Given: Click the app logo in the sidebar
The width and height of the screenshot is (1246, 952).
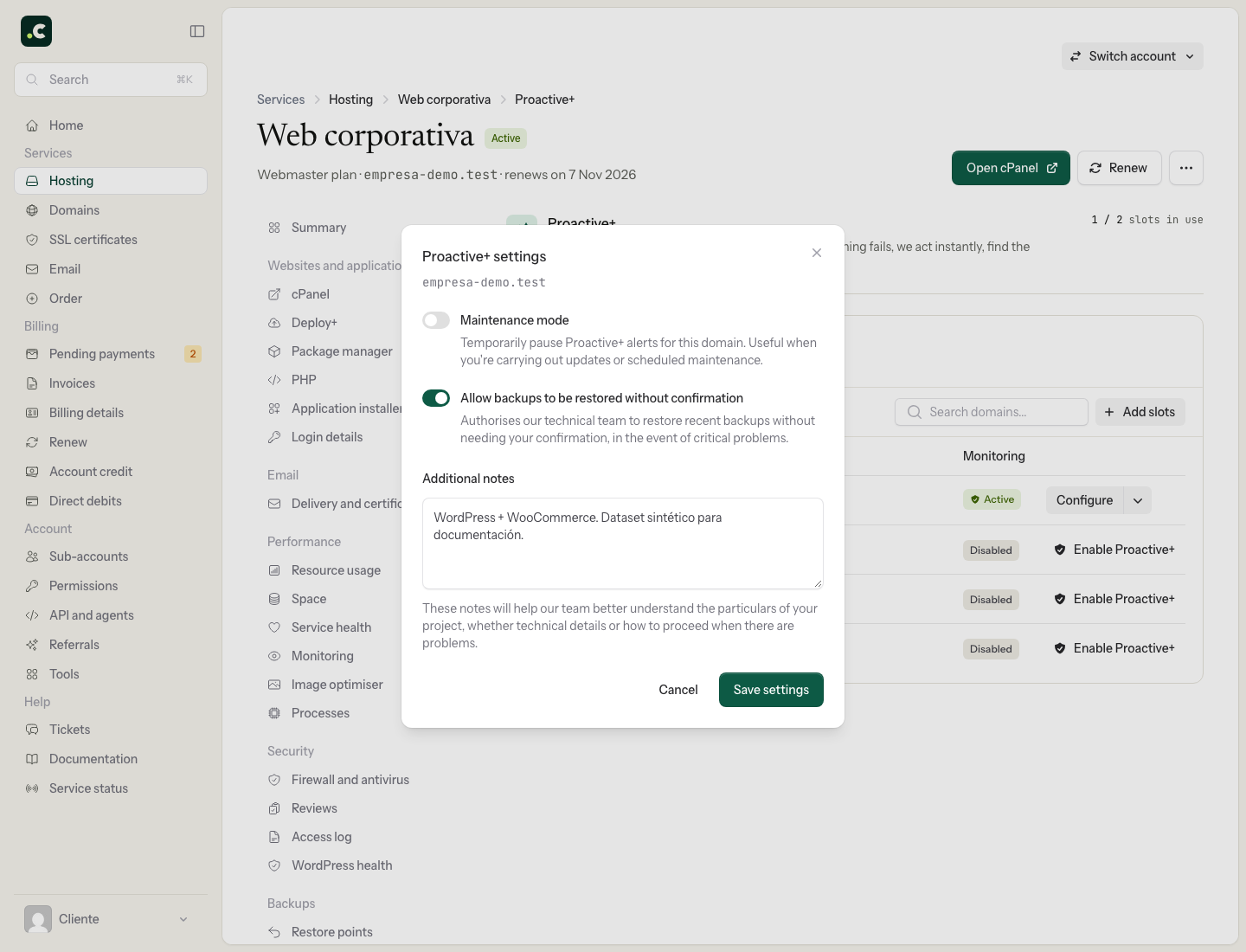Looking at the screenshot, I should 36,31.
